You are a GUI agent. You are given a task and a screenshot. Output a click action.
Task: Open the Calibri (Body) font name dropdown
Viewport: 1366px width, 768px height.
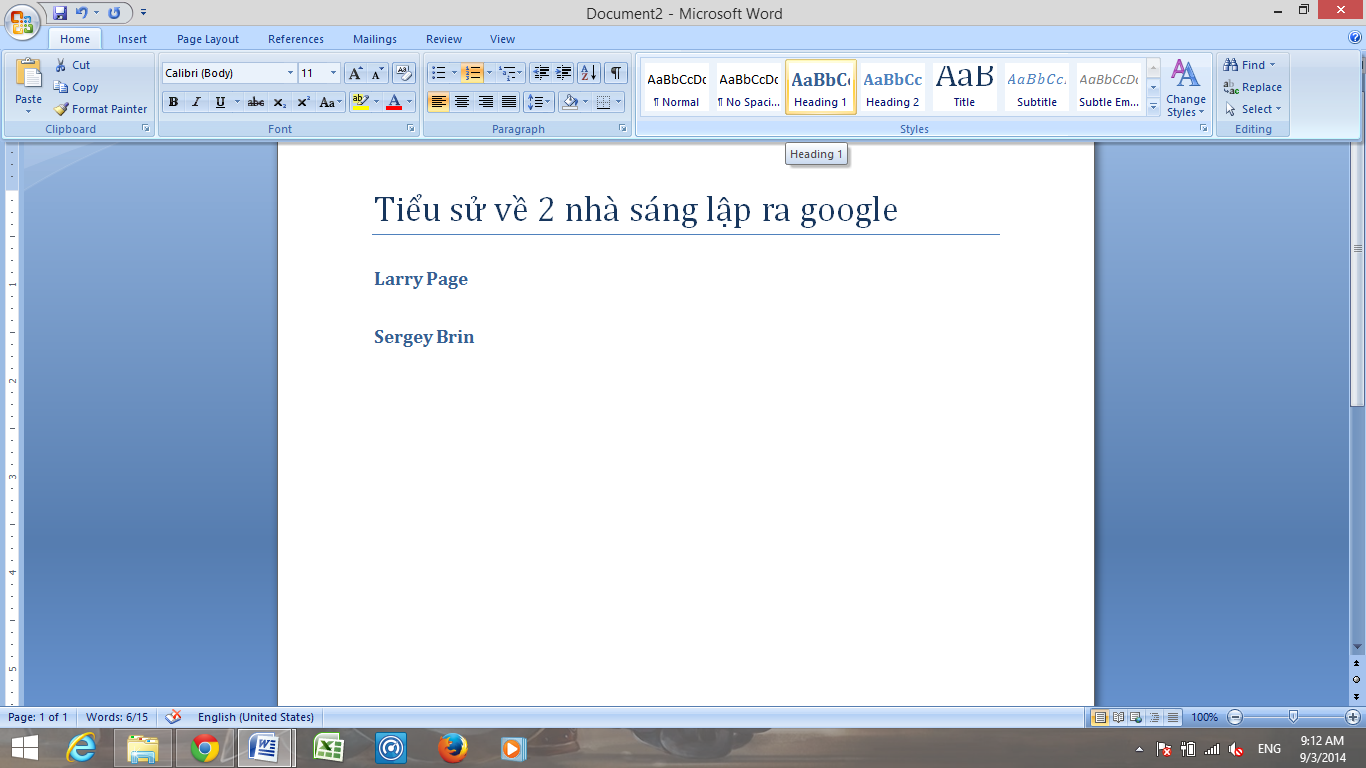[290, 73]
